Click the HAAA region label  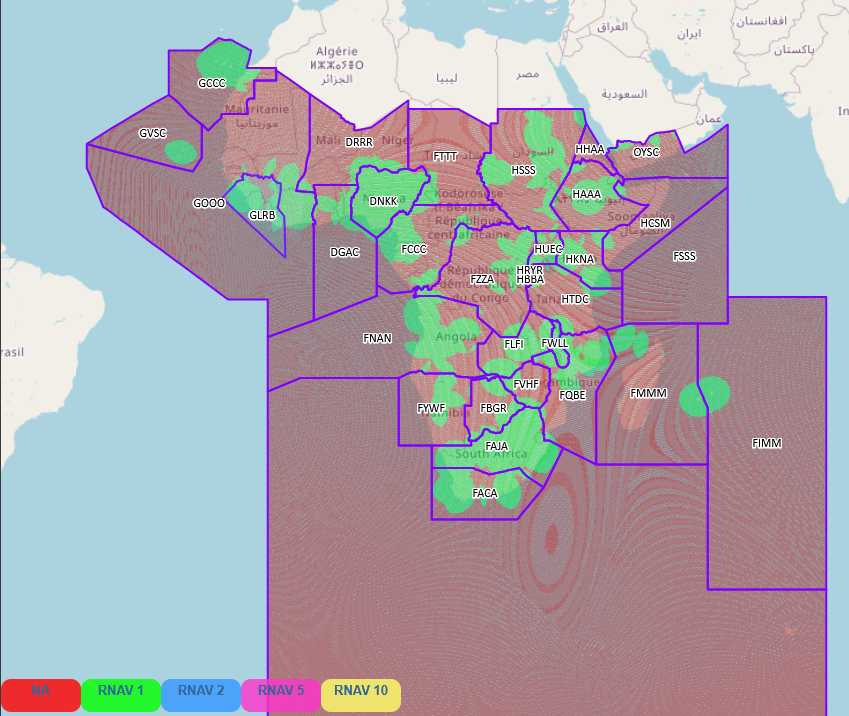[x=587, y=194]
